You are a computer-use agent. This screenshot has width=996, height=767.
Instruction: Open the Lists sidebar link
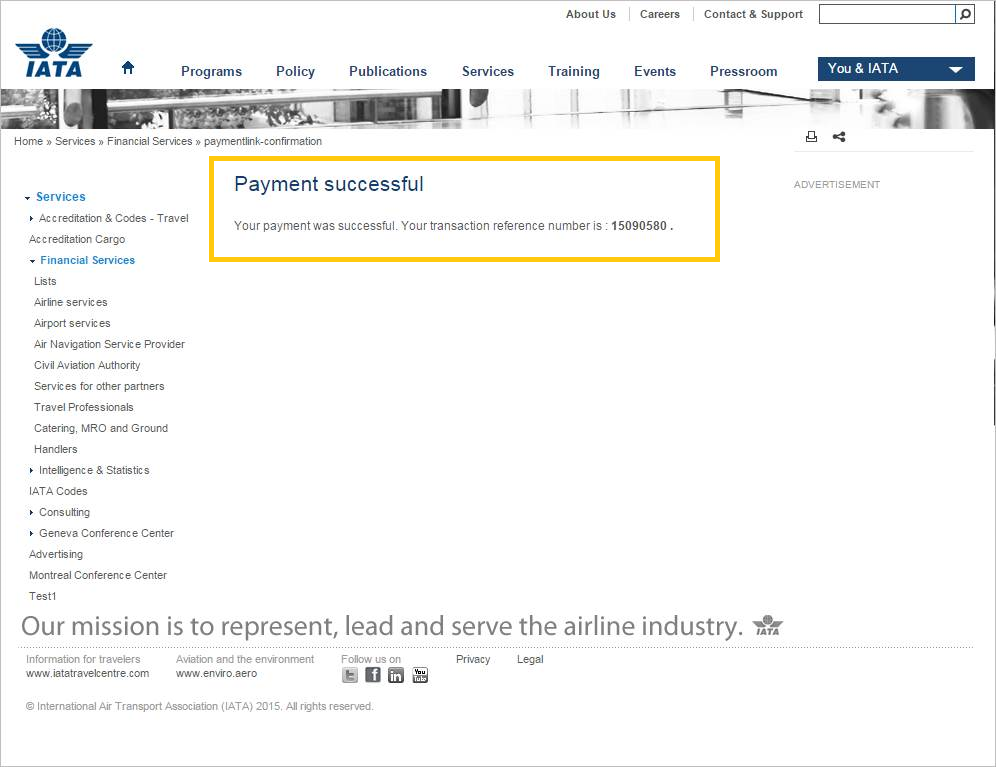(x=45, y=281)
